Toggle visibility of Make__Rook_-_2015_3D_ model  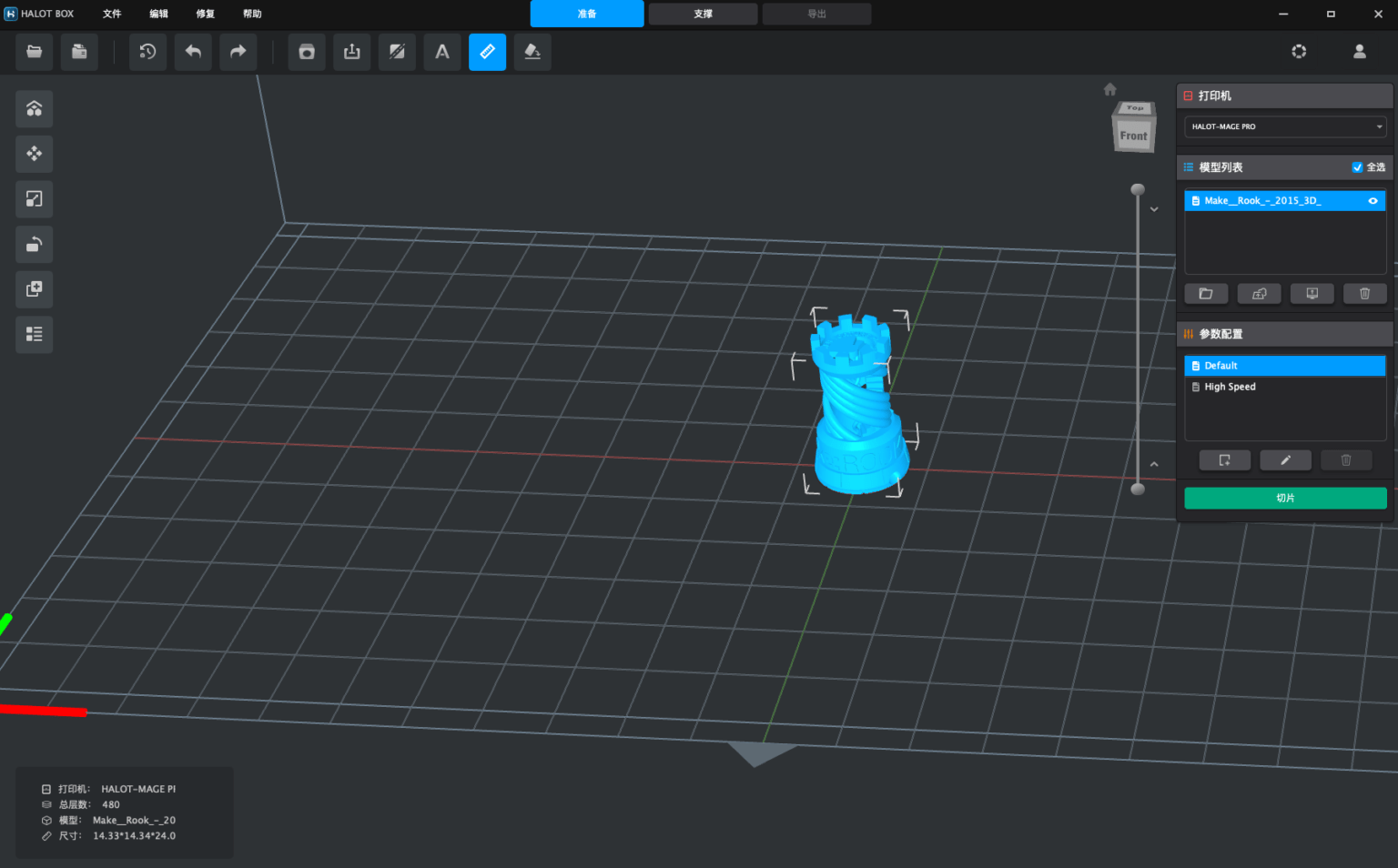1373,200
